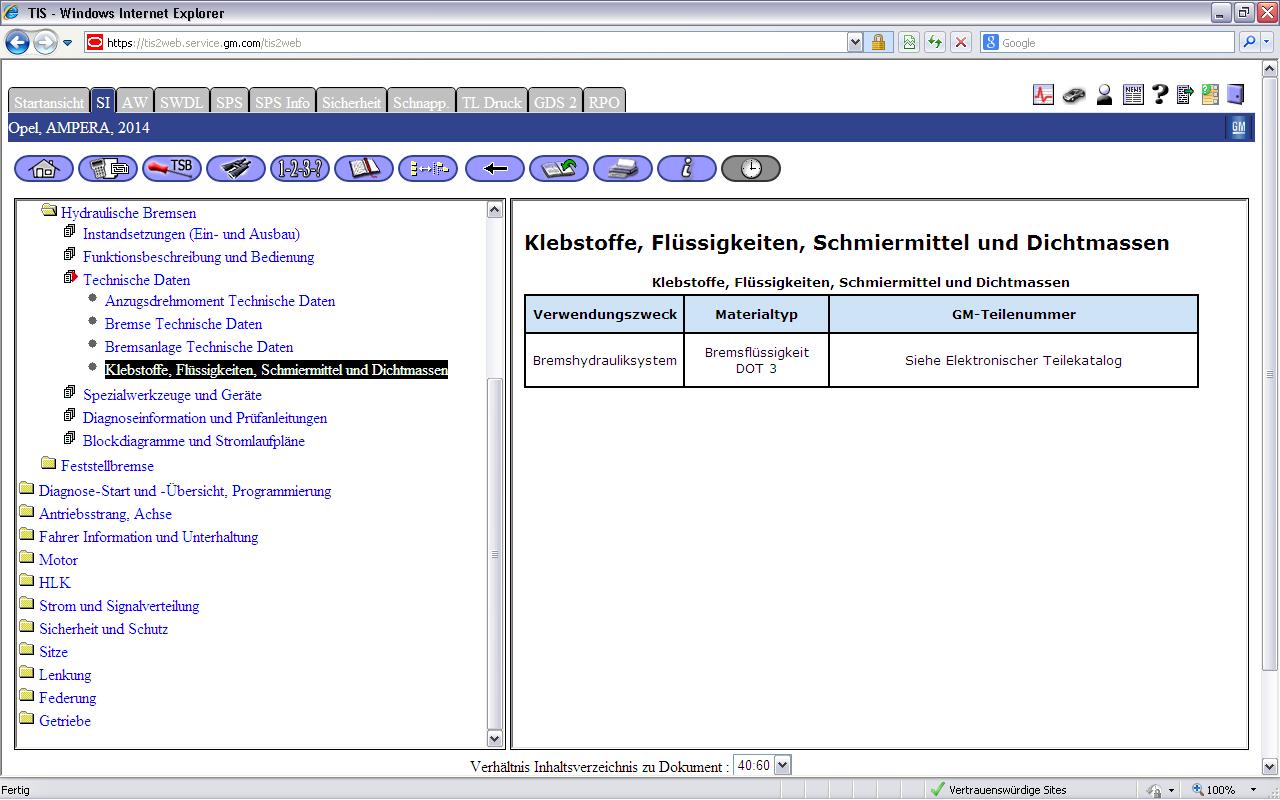This screenshot has width=1280, height=800.
Task: Open Bremse Technische Daten link
Action: (x=183, y=324)
